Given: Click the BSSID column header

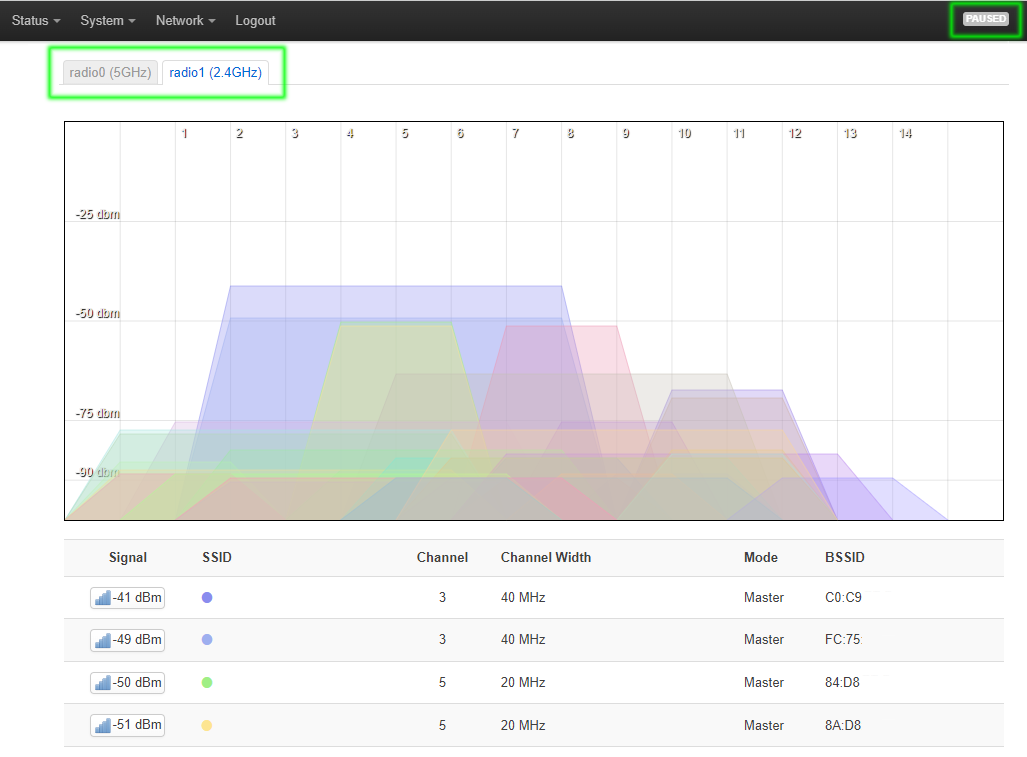Looking at the screenshot, I should pos(844,557).
